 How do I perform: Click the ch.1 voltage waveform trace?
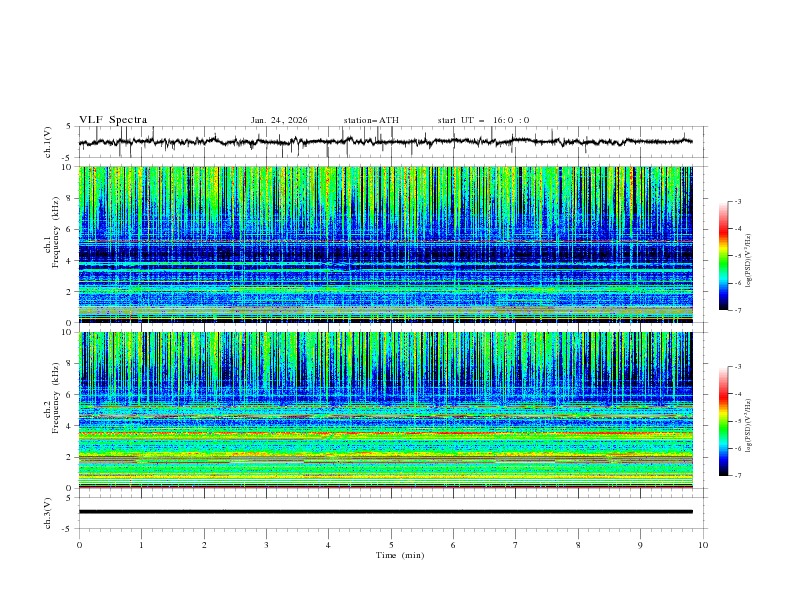385,141
